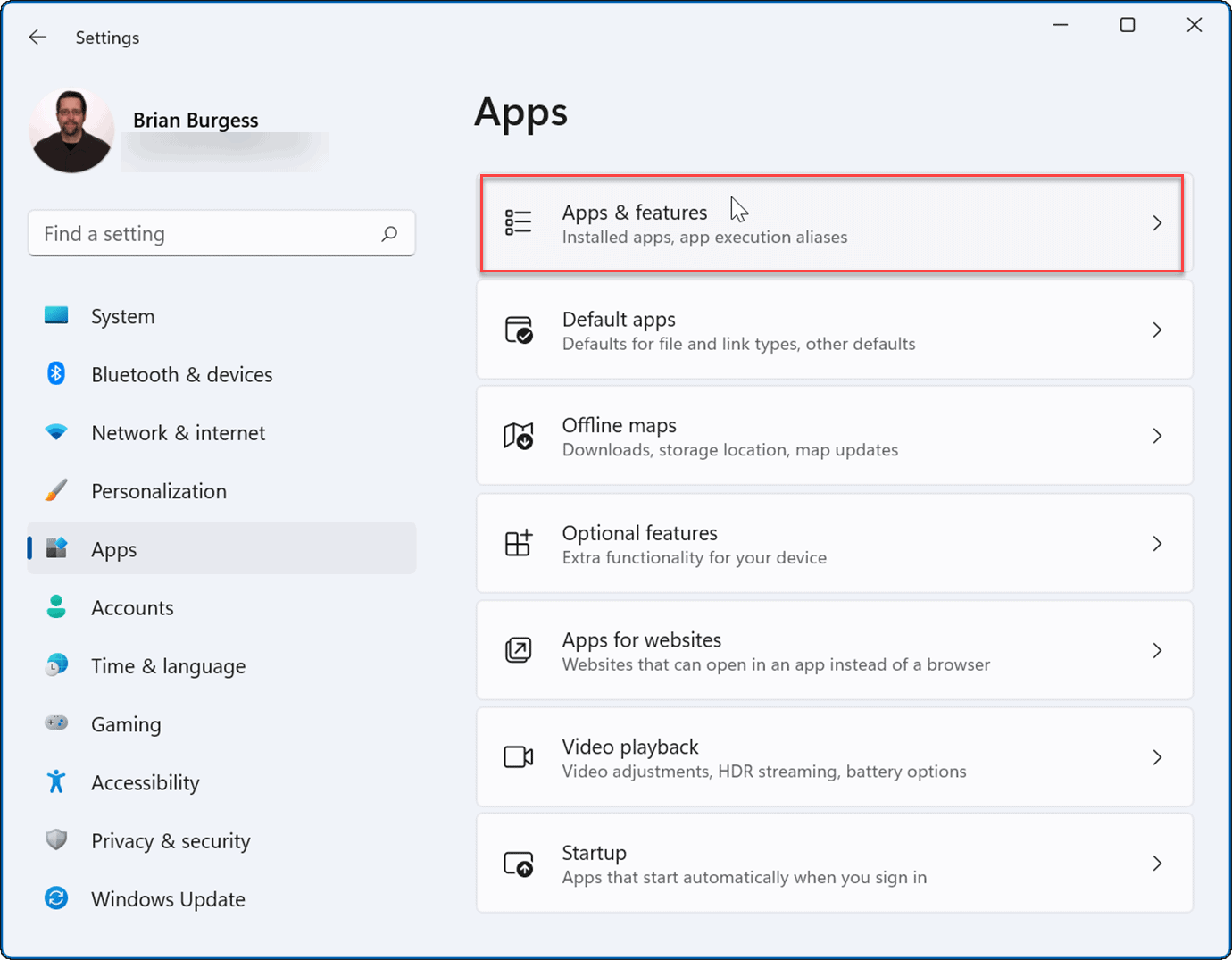Image resolution: width=1232 pixels, height=960 pixels.
Task: Select the Startup icon
Action: 518,863
